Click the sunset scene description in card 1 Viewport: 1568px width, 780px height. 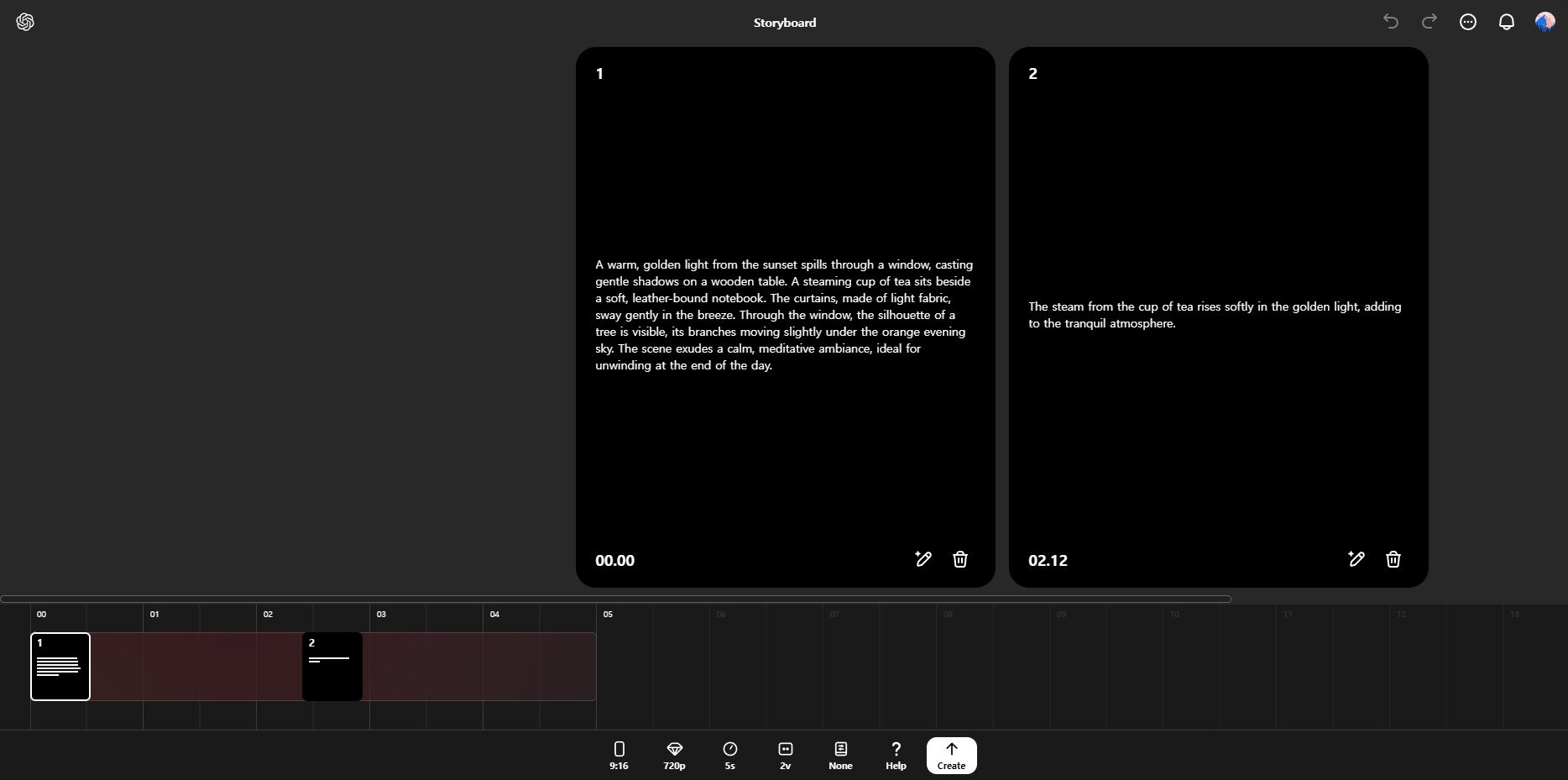click(784, 315)
